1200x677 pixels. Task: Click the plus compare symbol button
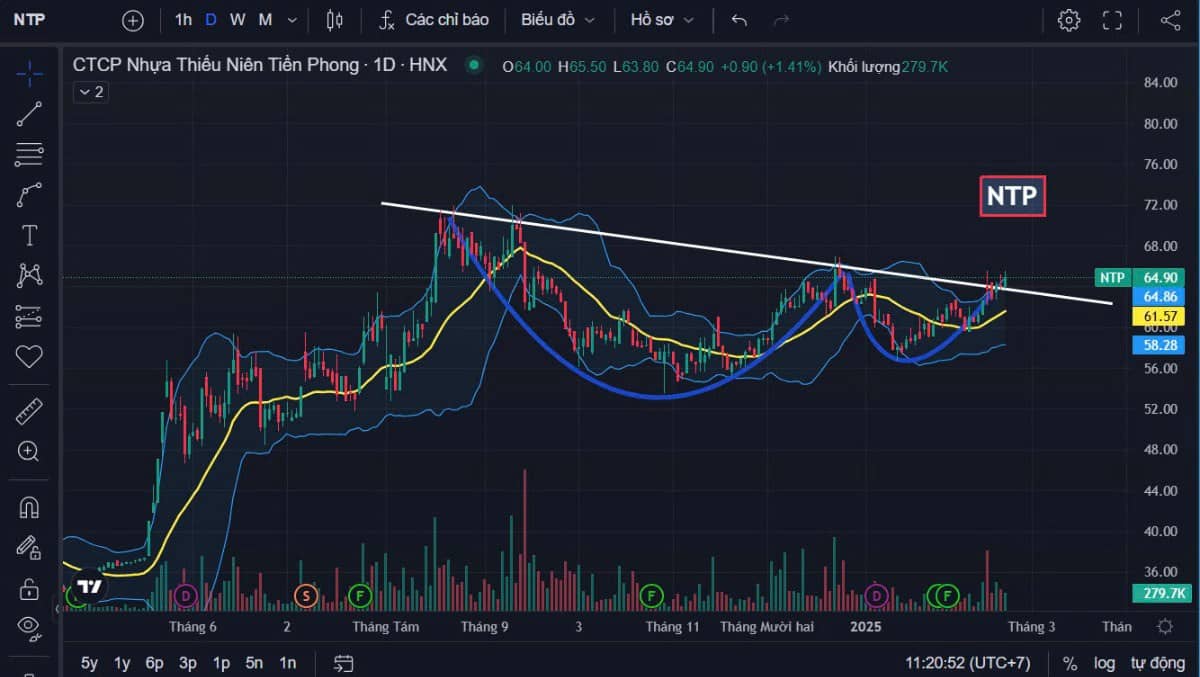133,20
